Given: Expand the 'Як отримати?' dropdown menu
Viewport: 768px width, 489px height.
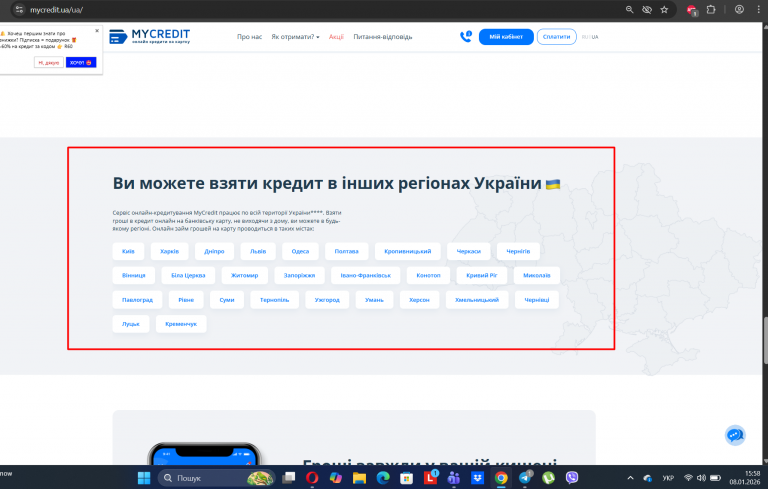Looking at the screenshot, I should [295, 37].
